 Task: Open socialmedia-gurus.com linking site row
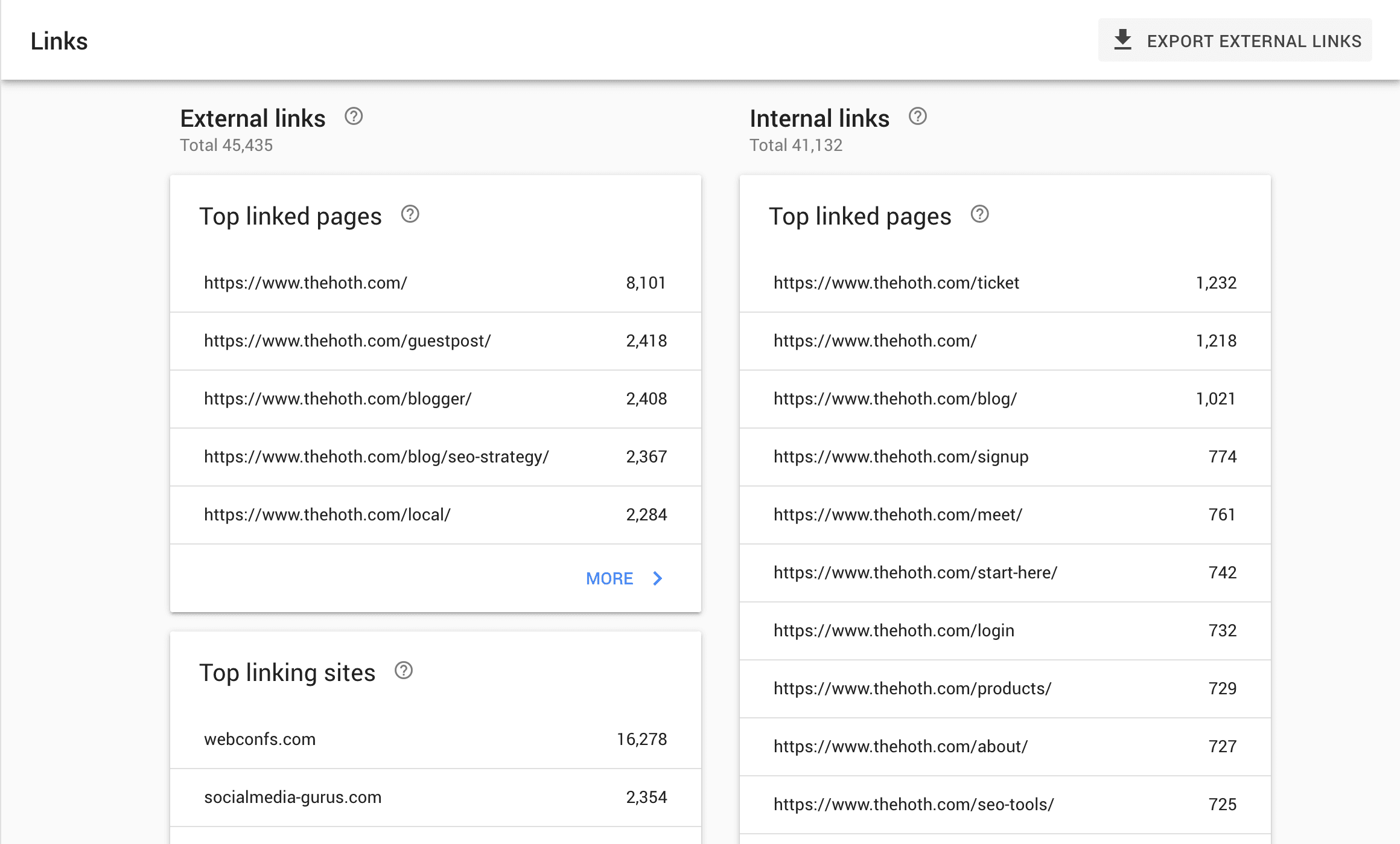point(435,798)
